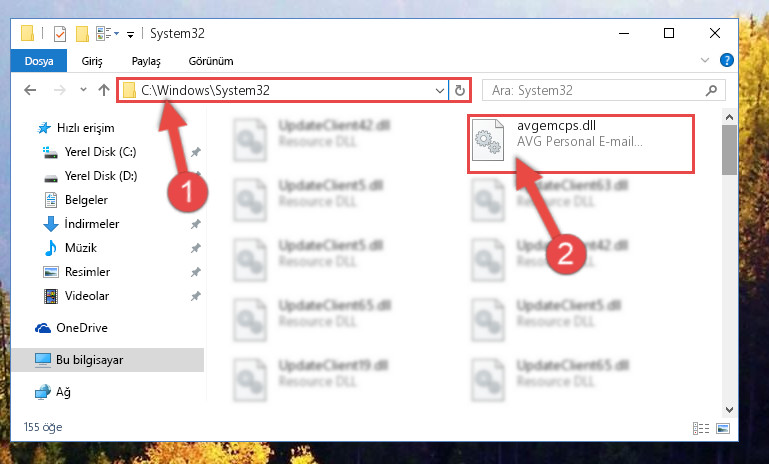Click the vertical scrollbar down arrow
The height and width of the screenshot is (464, 769).
729,410
